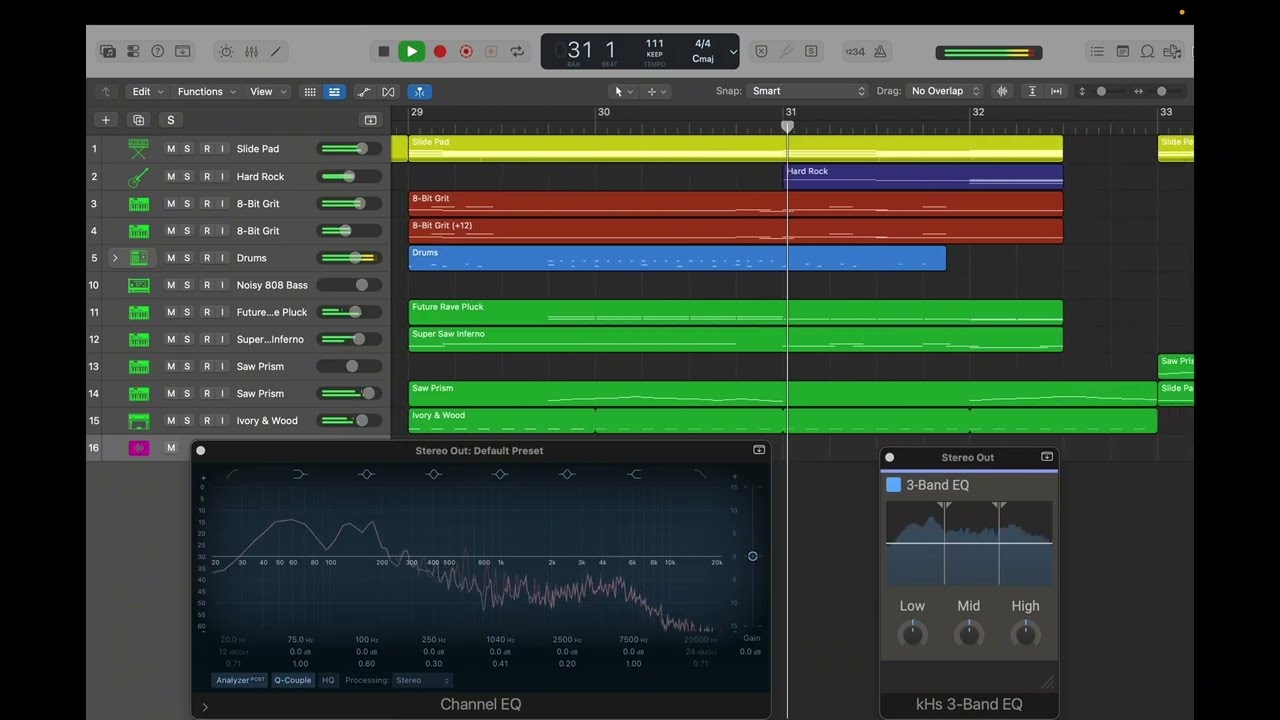
Task: Open the View menu in tracks area
Action: pos(267,91)
